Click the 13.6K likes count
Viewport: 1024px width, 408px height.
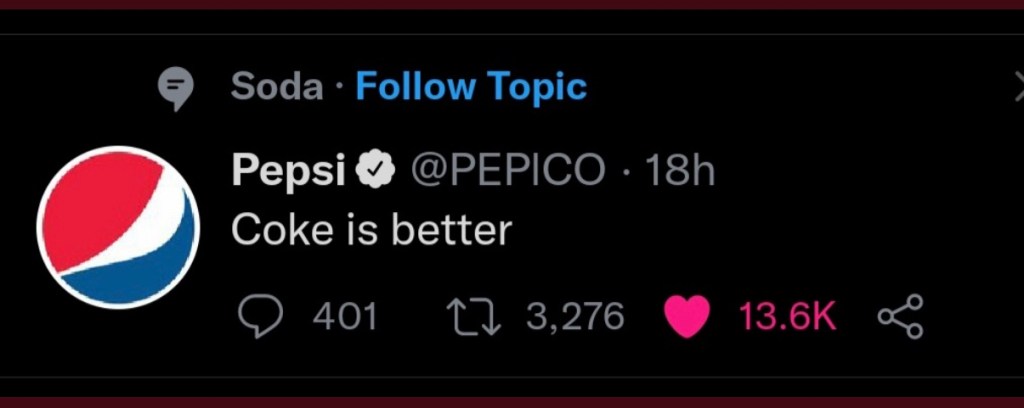pyautogui.click(x=787, y=316)
